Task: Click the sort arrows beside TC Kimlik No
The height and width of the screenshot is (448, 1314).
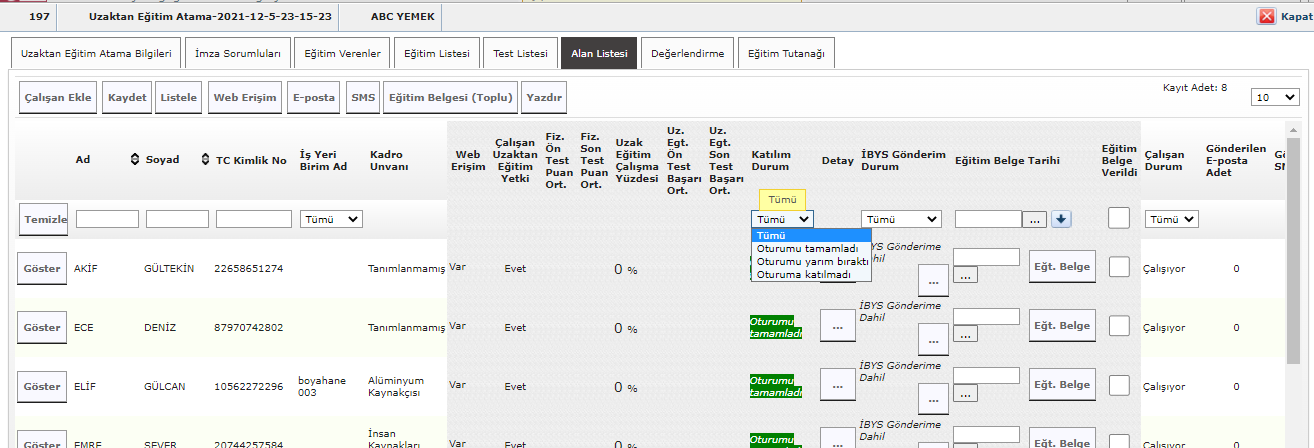Action: 205,160
